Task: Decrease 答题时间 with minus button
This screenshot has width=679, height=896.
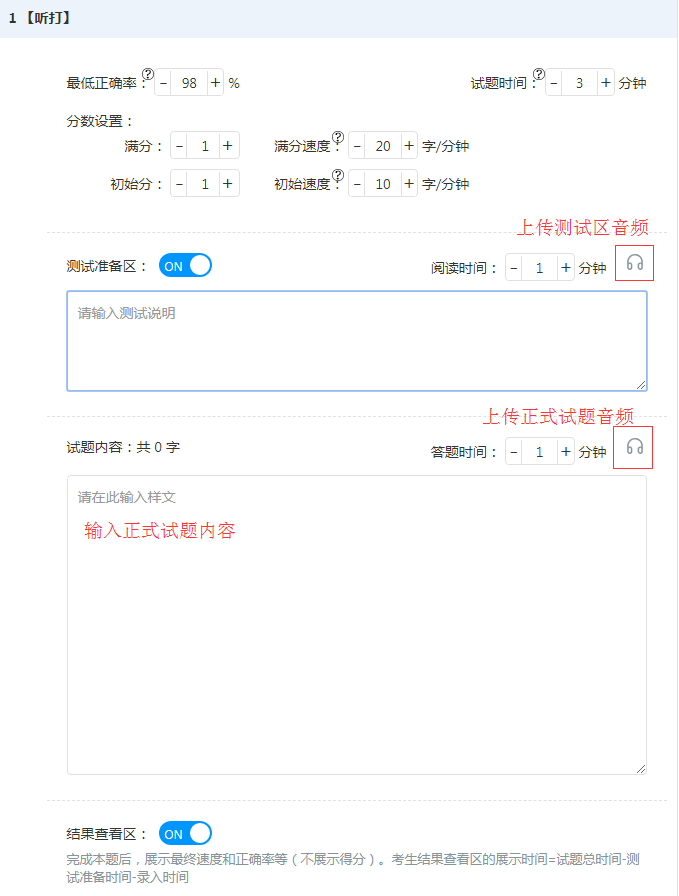Action: click(x=514, y=452)
